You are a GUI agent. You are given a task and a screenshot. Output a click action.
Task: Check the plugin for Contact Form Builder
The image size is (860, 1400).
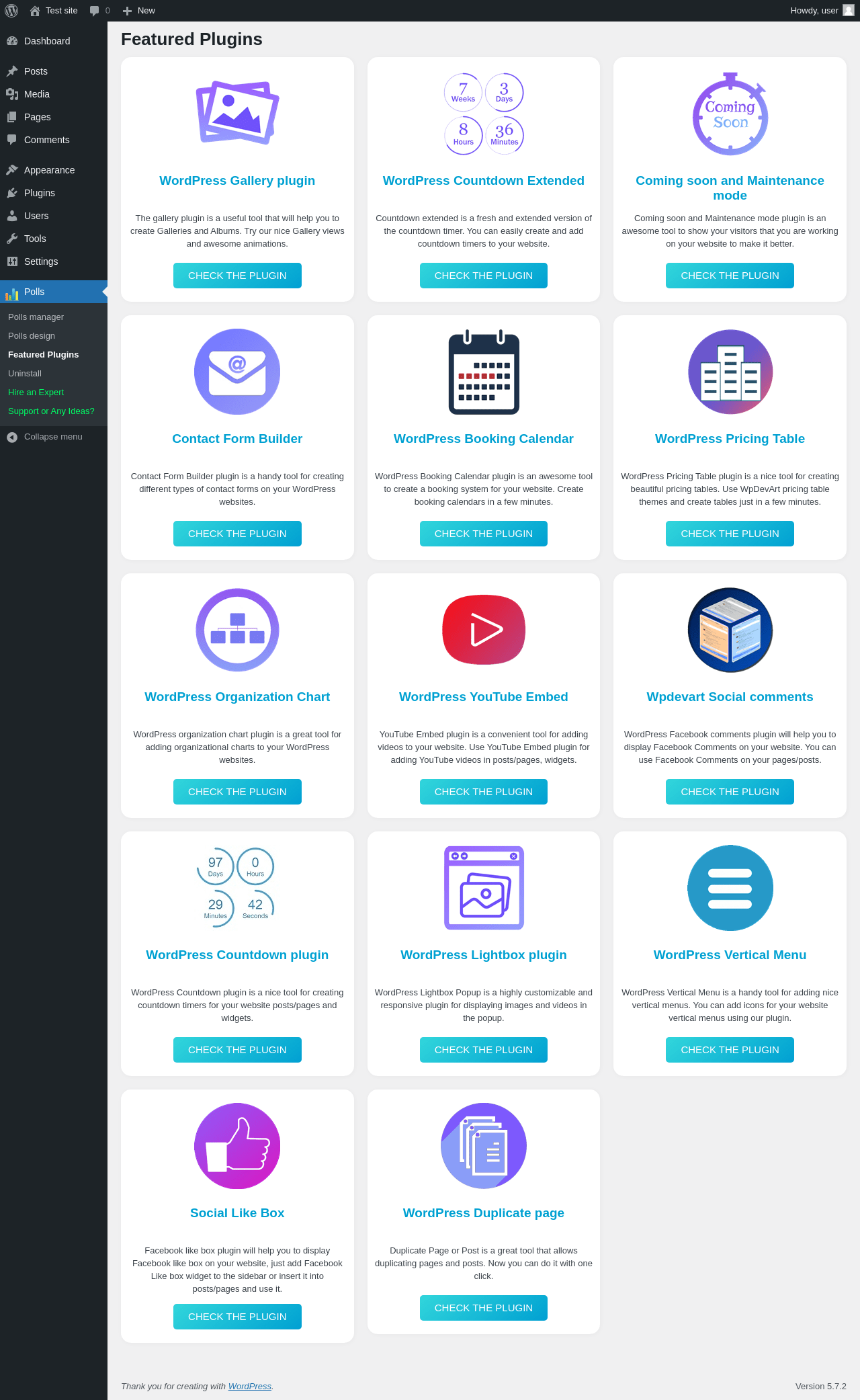[x=237, y=534]
